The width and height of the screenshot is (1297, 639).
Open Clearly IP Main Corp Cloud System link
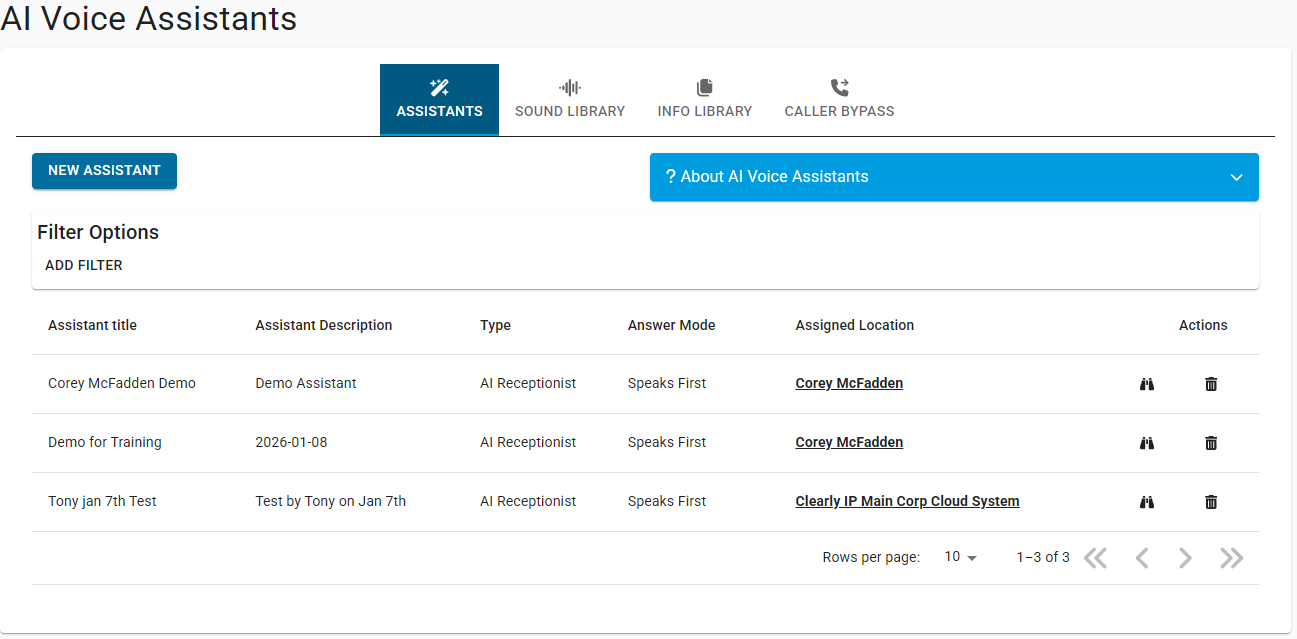pos(907,502)
